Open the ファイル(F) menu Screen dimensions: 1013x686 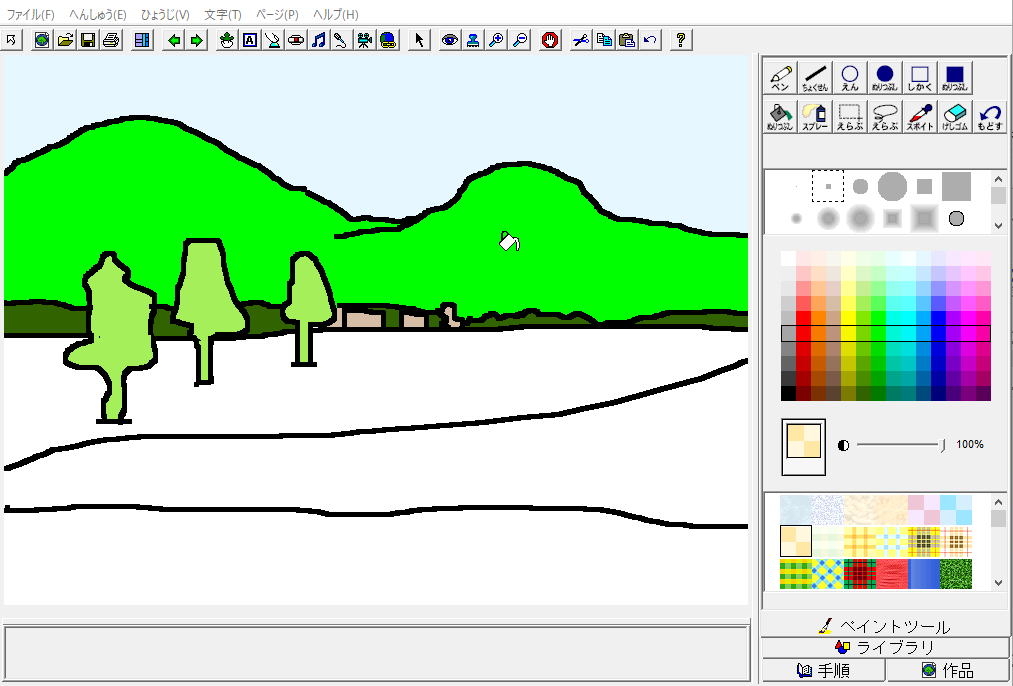coord(31,15)
